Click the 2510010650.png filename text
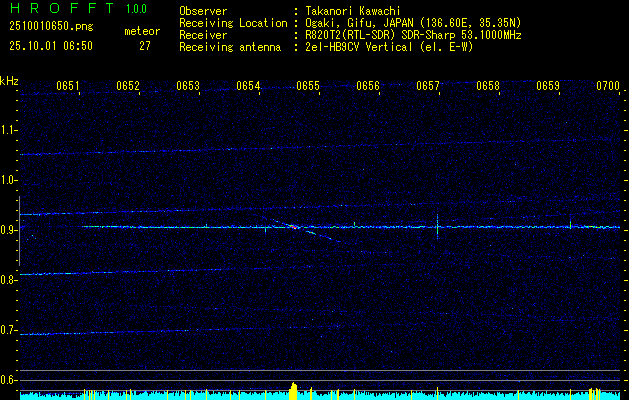This screenshot has width=629, height=400. (x=51, y=27)
